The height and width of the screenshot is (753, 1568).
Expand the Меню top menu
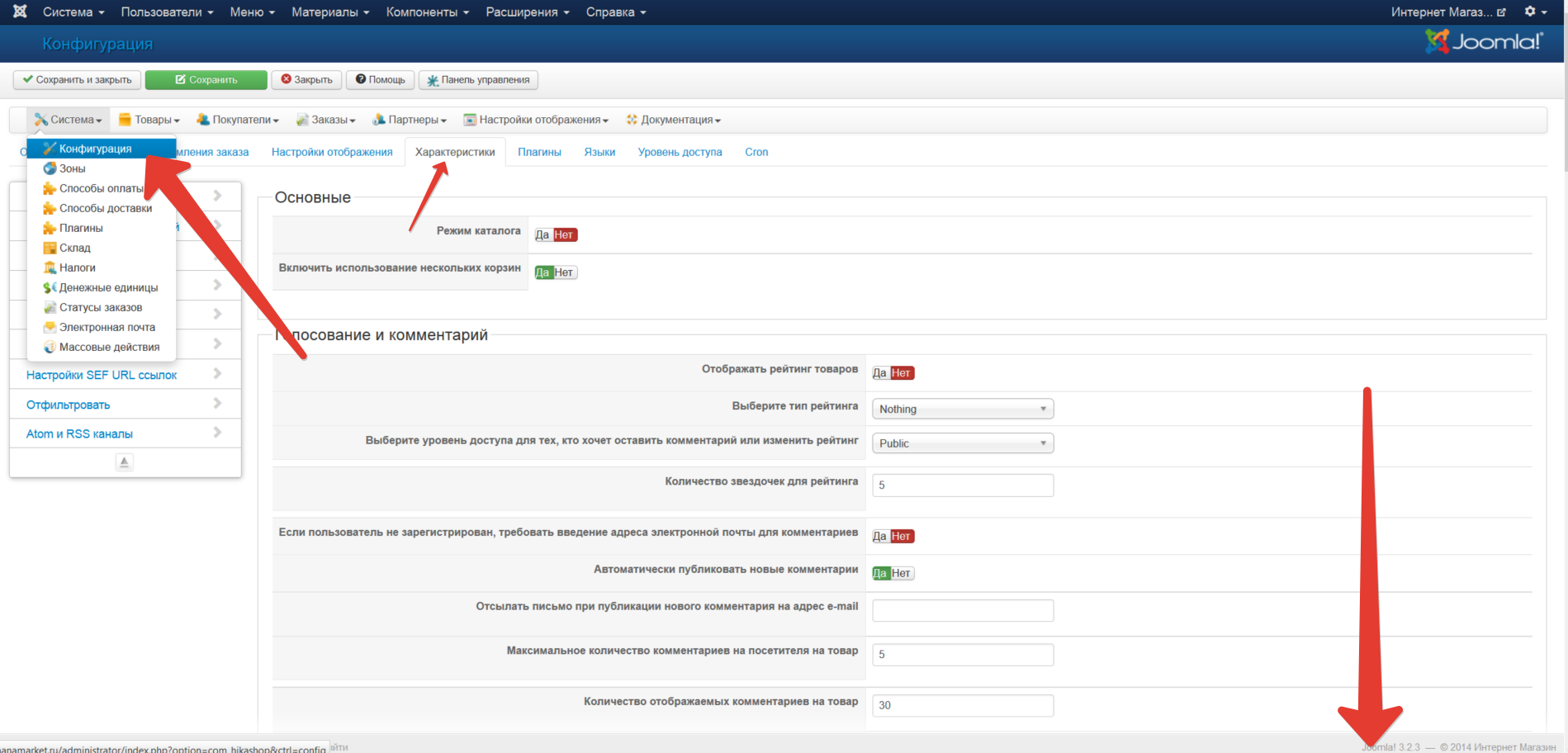(252, 12)
